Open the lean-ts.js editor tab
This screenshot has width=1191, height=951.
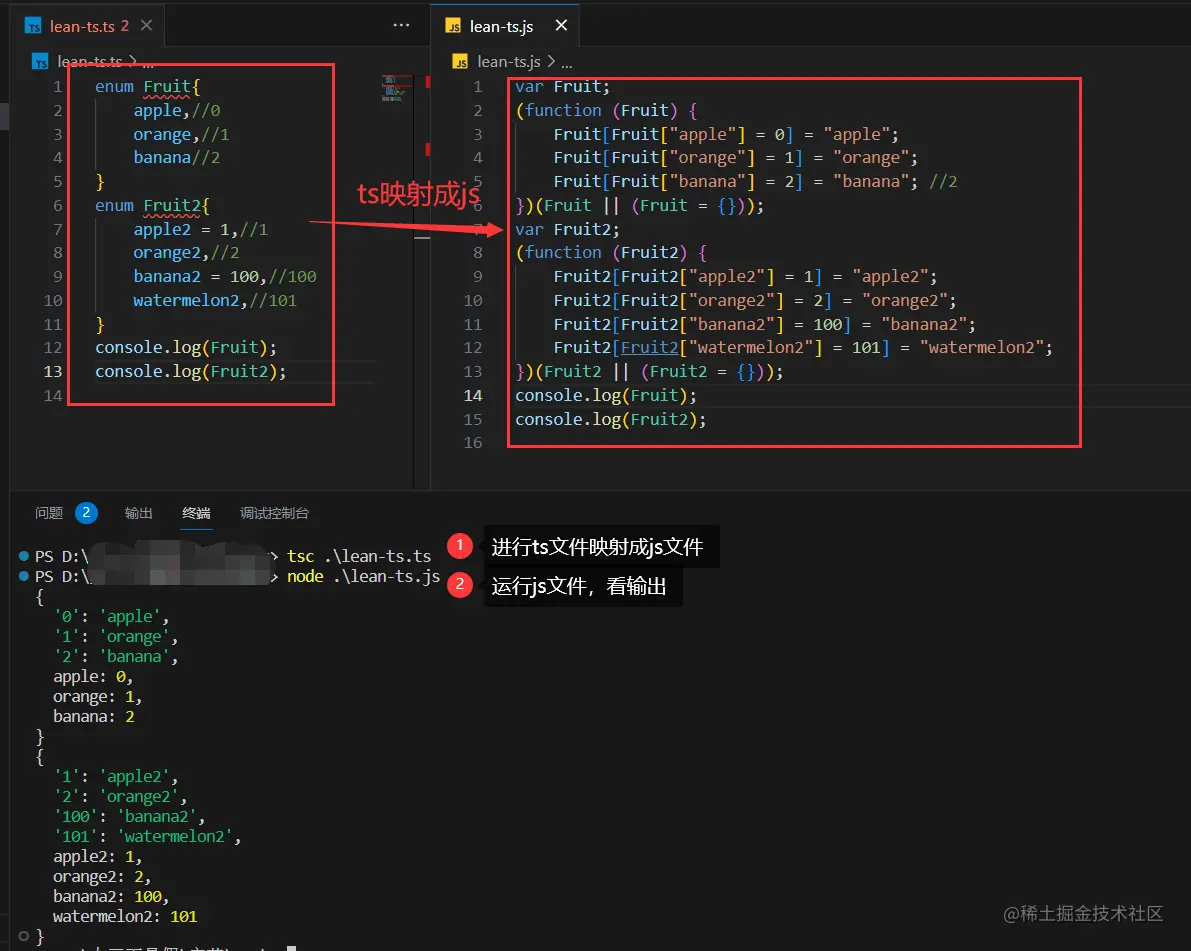501,26
